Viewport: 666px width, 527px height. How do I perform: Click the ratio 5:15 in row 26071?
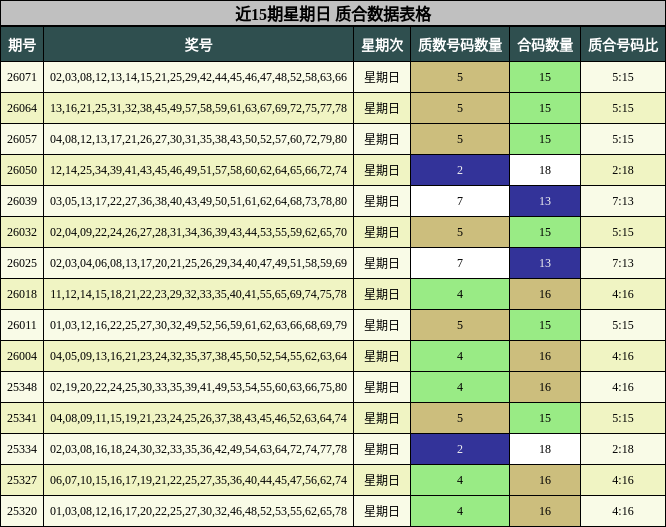(623, 77)
